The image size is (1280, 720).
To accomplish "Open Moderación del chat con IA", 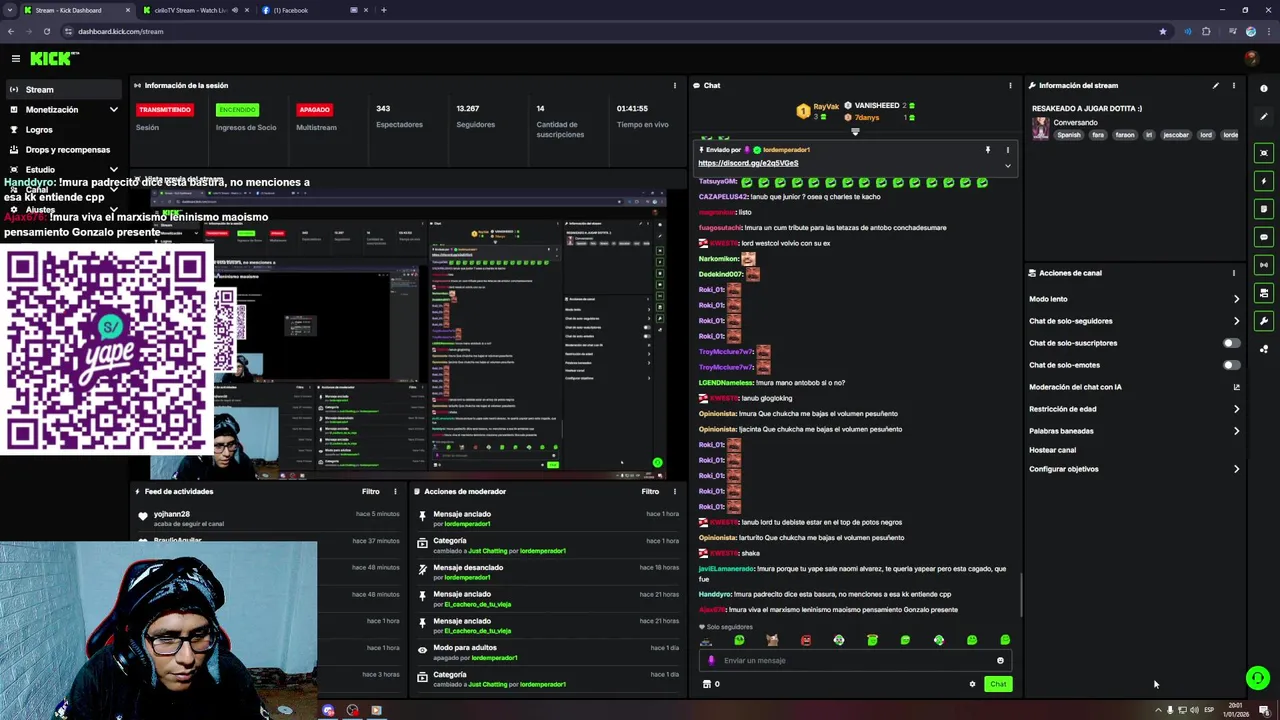I will 1134,387.
